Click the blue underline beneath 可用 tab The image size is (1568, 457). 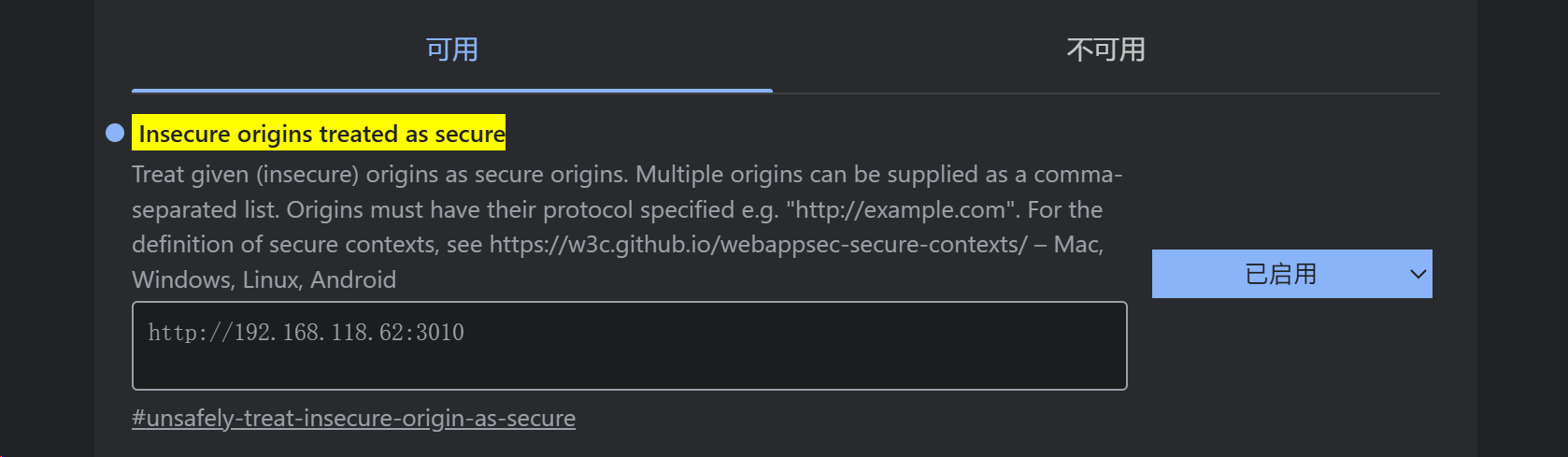[452, 91]
